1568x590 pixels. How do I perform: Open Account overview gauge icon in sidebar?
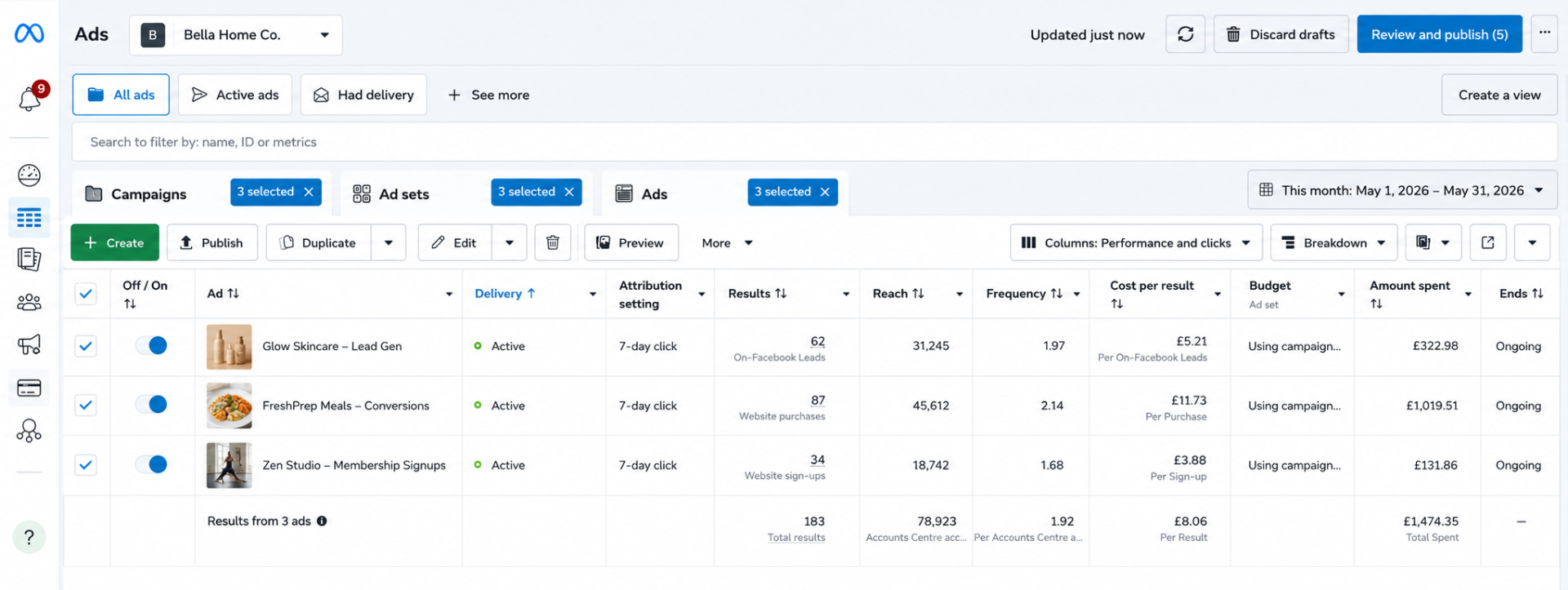click(x=29, y=175)
